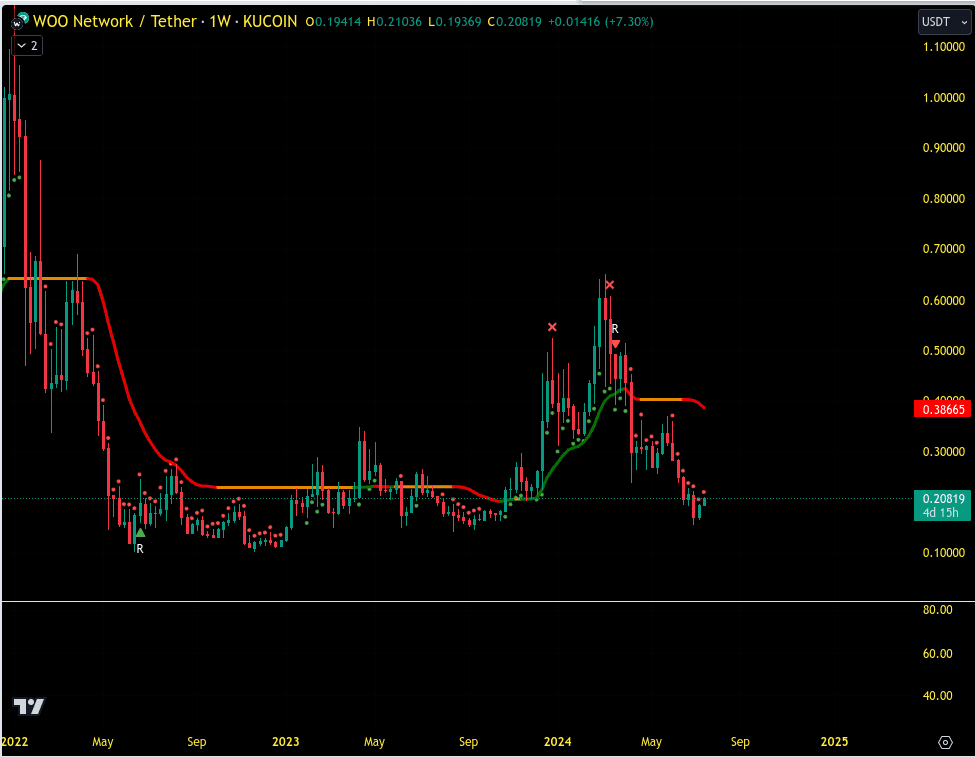The width and height of the screenshot is (975, 757).
Task: Click the green 0.20819 current price label
Action: (x=943, y=499)
